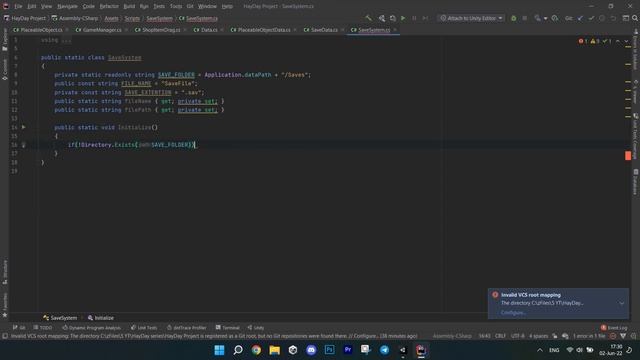Open the dotTrace Profiler tool window
Viewport: 640px width, 360px height.
pos(187,327)
